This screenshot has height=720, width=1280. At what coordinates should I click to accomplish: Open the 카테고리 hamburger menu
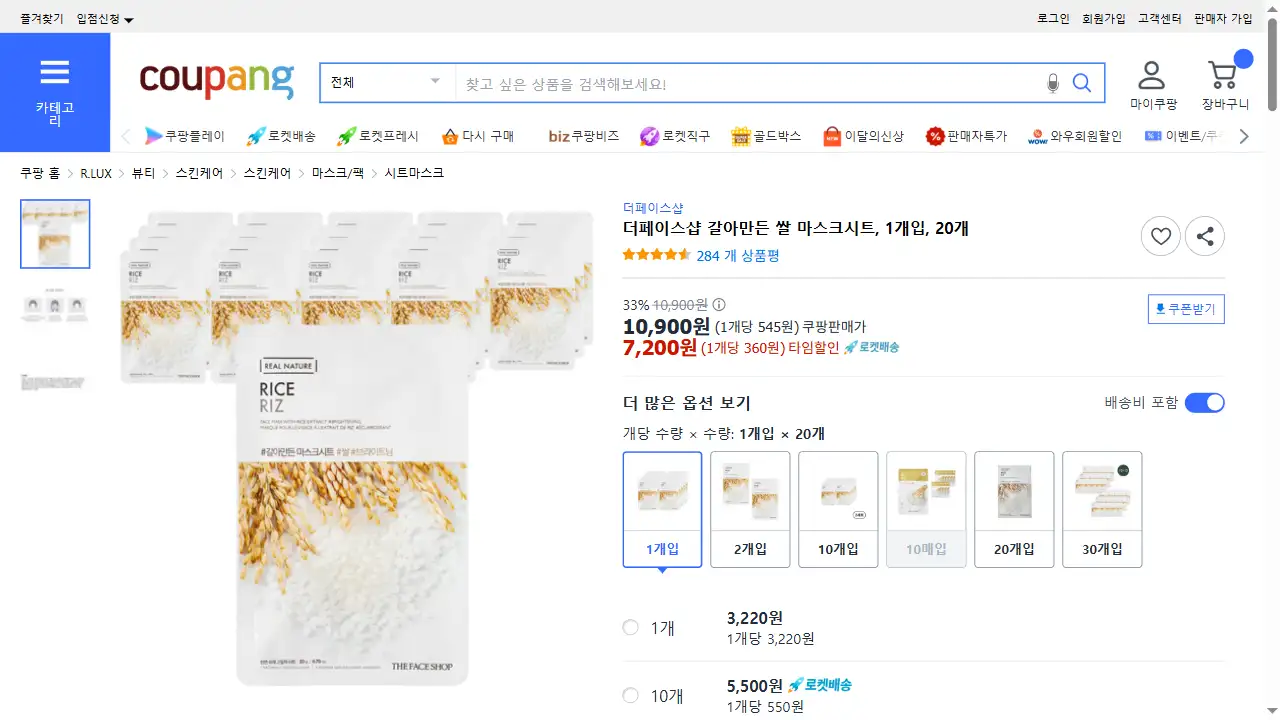pyautogui.click(x=55, y=92)
